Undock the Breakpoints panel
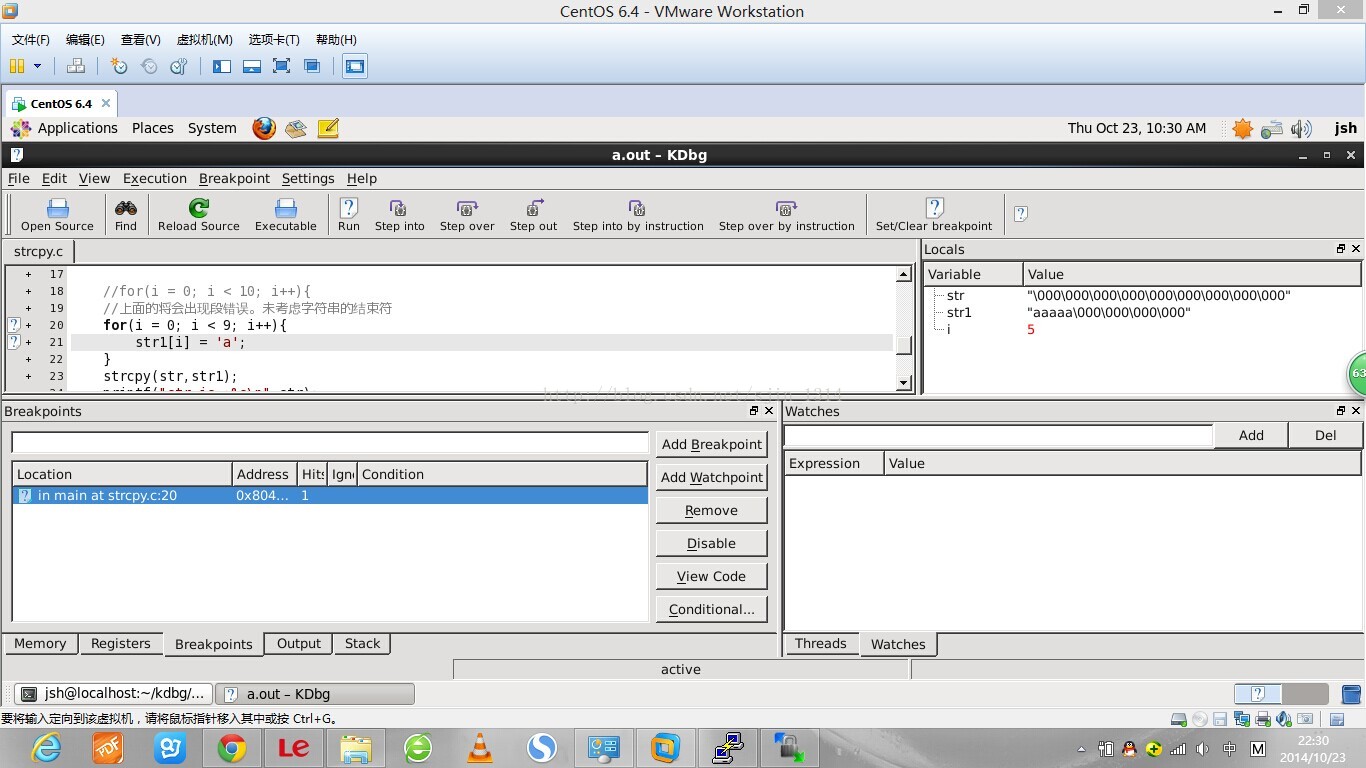The width and height of the screenshot is (1366, 768). point(754,411)
